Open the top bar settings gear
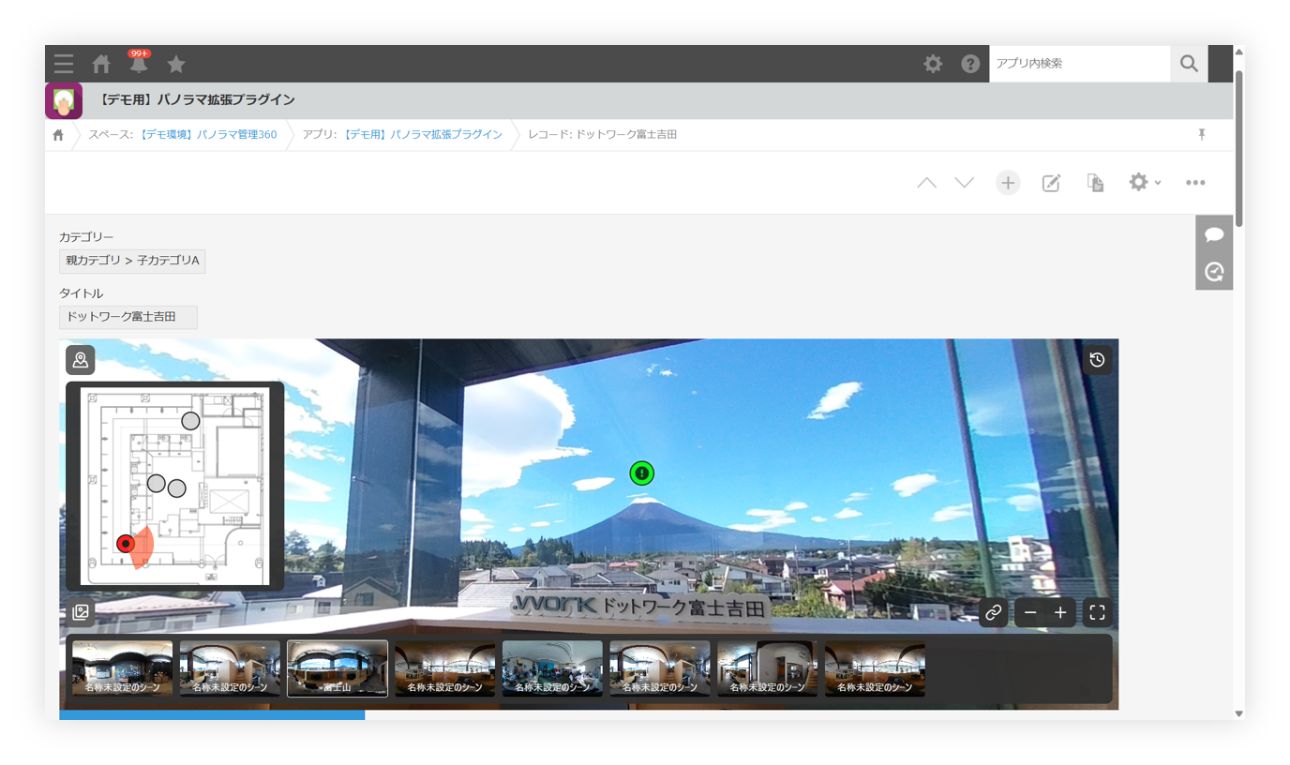Viewport: 1290px width, 765px height. pyautogui.click(x=933, y=64)
